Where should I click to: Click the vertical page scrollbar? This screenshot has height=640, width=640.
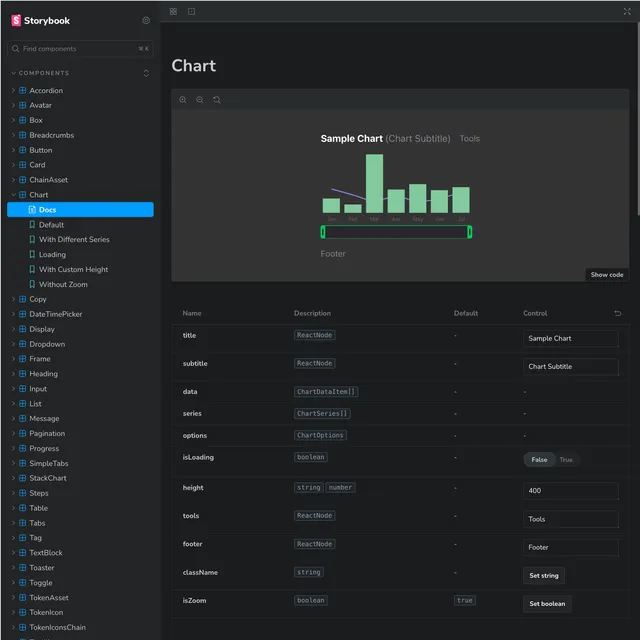click(x=638, y=118)
